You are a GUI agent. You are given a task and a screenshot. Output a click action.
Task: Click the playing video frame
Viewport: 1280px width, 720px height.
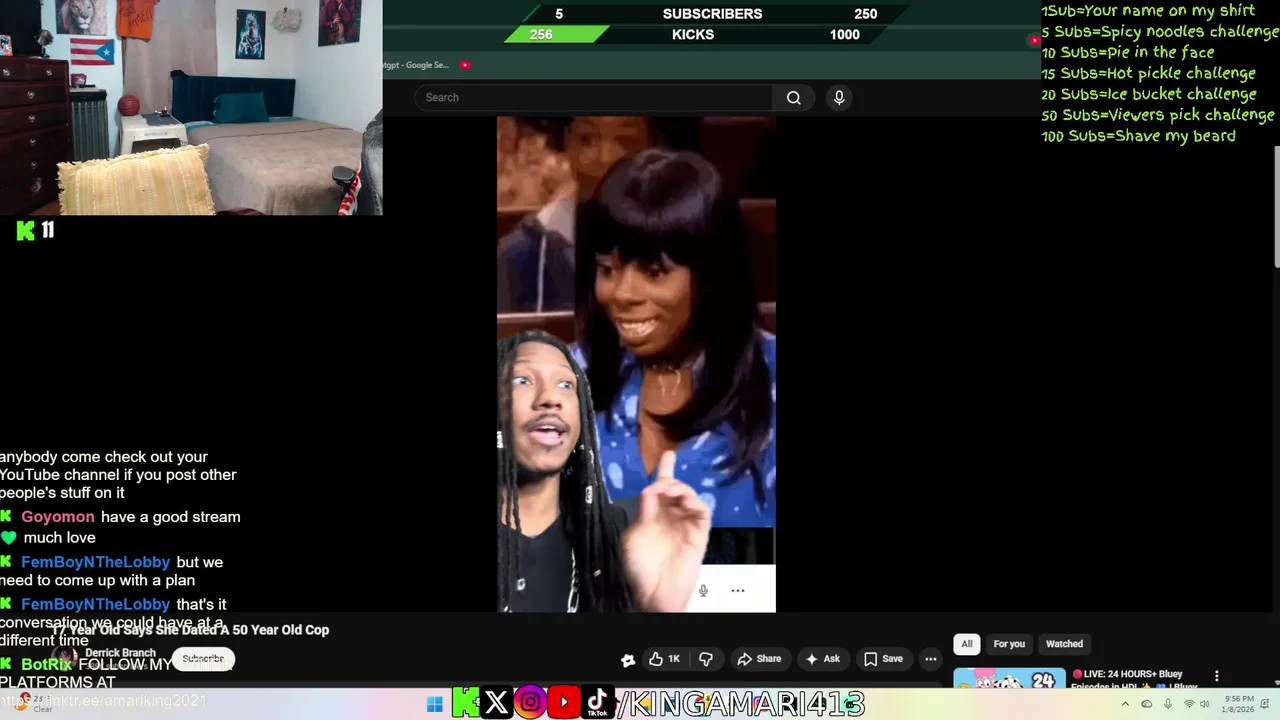(636, 364)
